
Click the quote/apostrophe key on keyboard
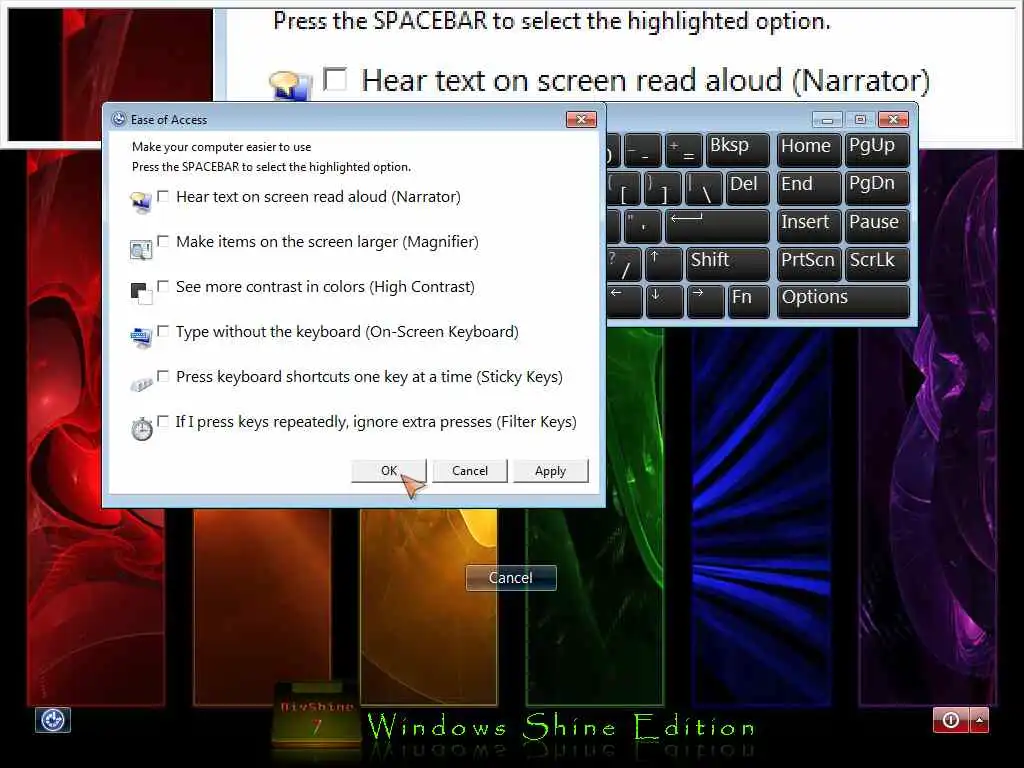tap(643, 226)
